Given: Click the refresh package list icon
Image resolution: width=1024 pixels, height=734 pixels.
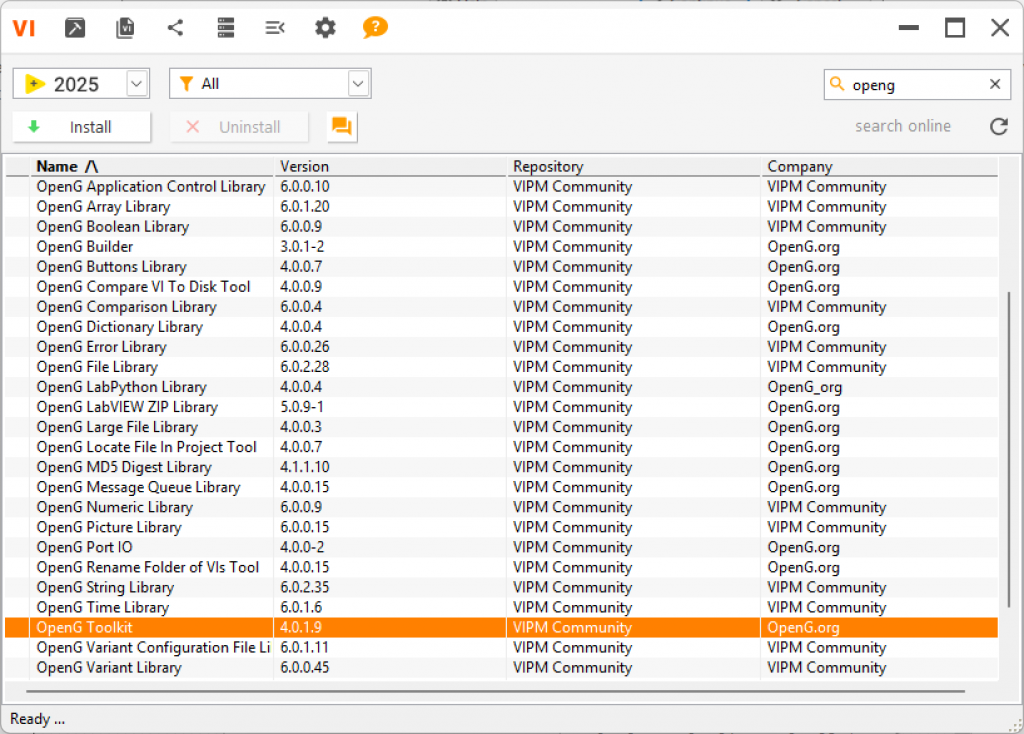Looking at the screenshot, I should (999, 126).
